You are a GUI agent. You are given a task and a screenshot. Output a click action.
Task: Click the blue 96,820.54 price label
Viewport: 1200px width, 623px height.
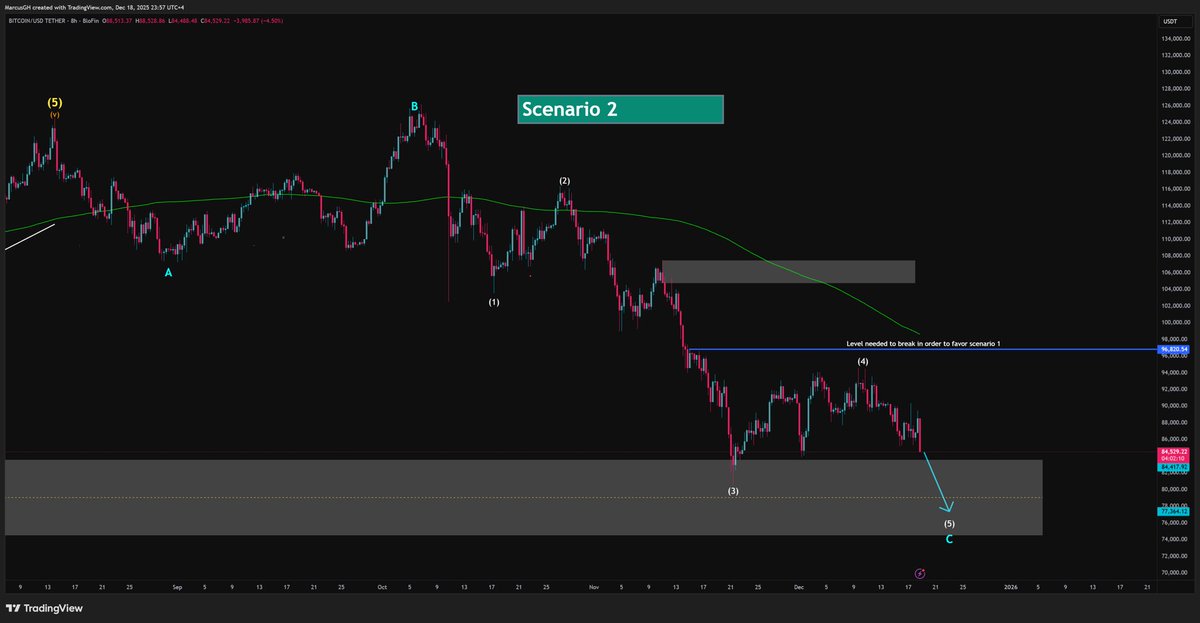coord(1173,351)
